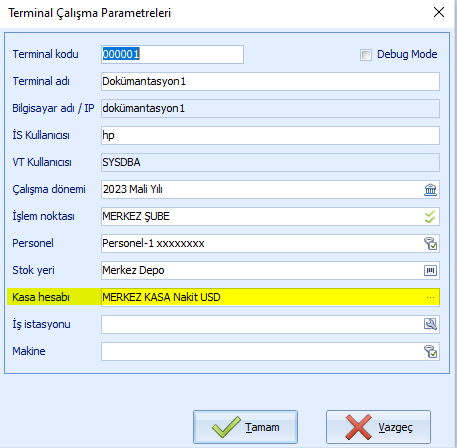Click the Merkez Depo value
This screenshot has height=448, width=457.
pyautogui.click(x=133, y=270)
